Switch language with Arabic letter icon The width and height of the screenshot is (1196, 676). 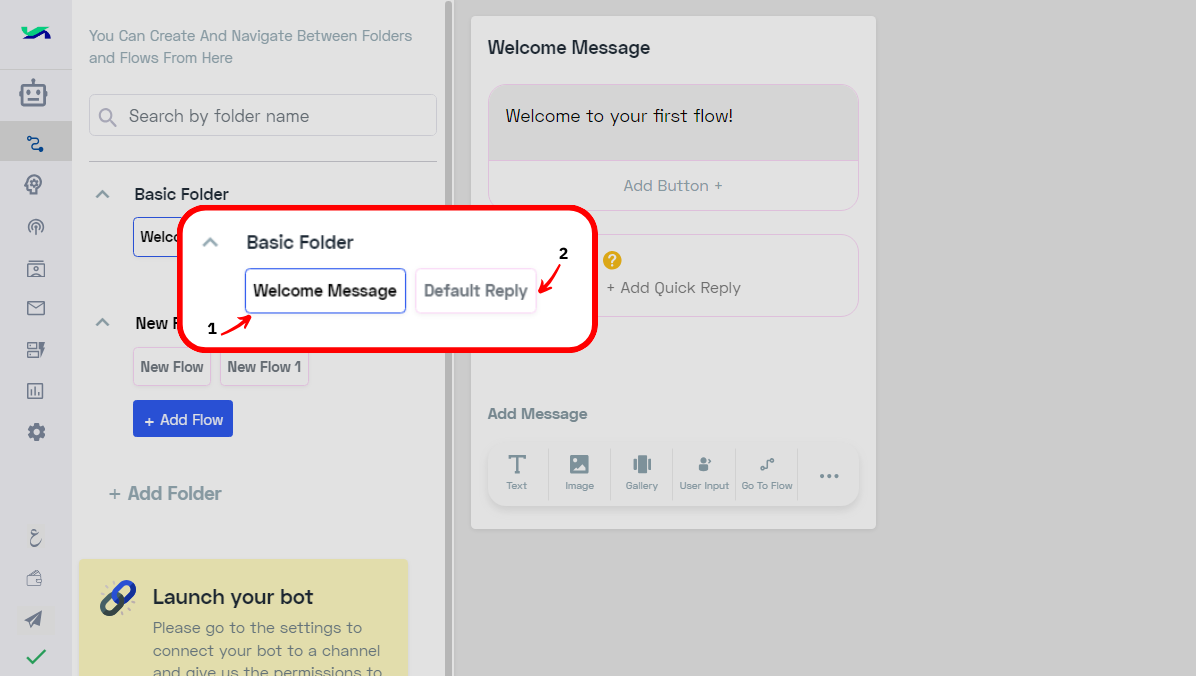[x=35, y=538]
